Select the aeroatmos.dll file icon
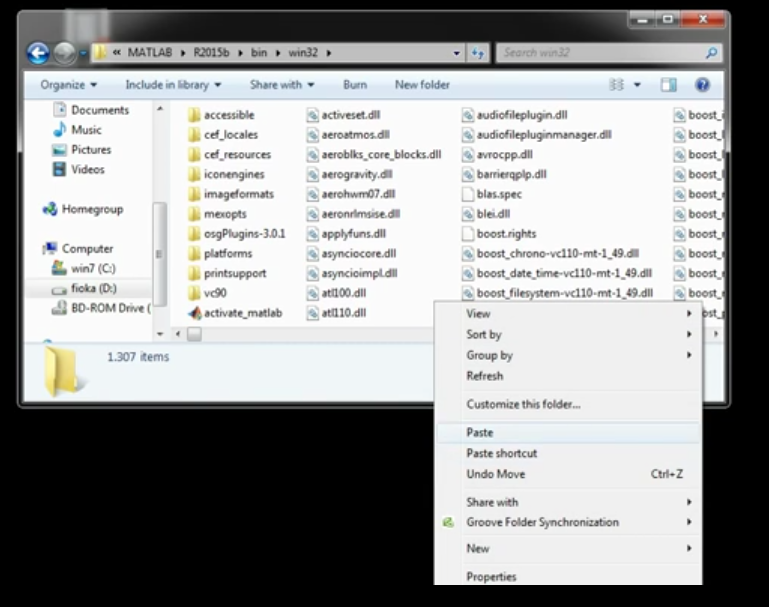Image resolution: width=769 pixels, height=607 pixels. [x=312, y=135]
